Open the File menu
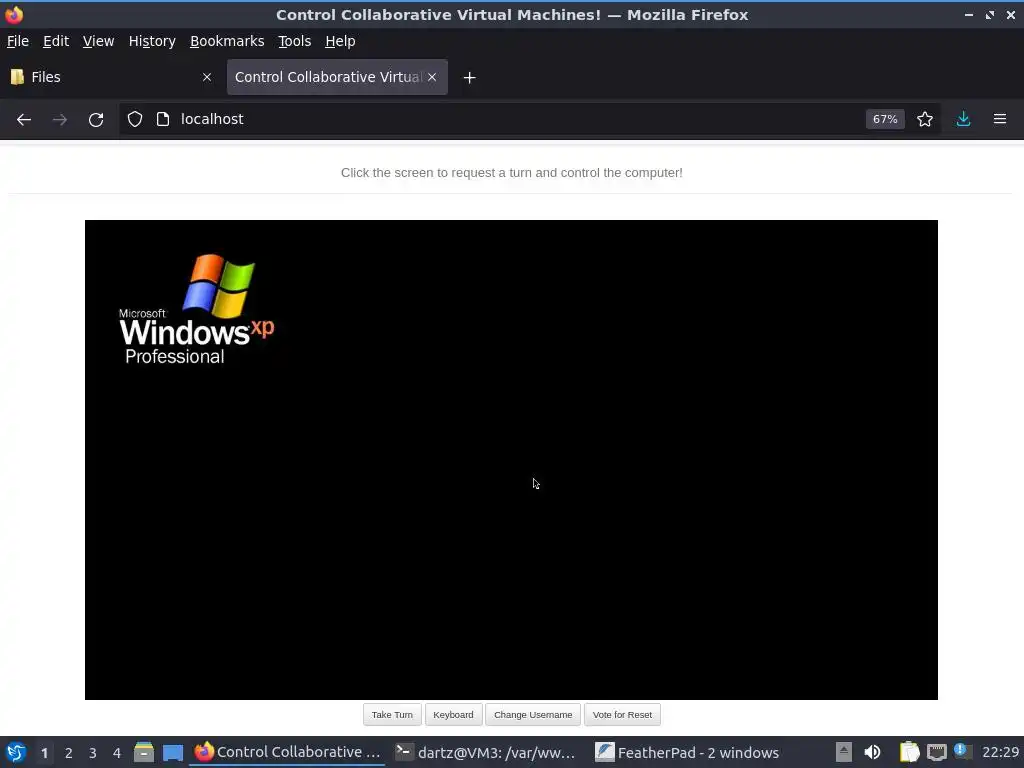 pyautogui.click(x=18, y=41)
